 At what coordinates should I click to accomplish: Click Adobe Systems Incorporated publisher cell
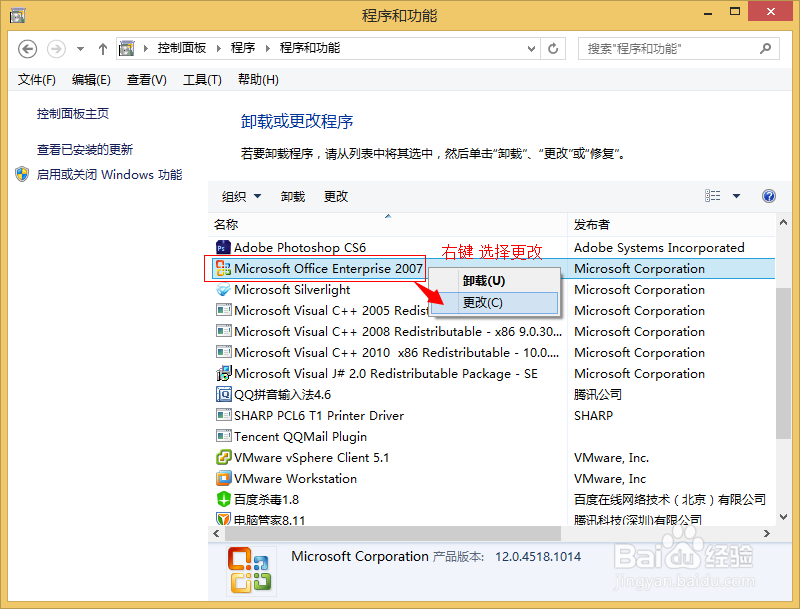(x=659, y=247)
